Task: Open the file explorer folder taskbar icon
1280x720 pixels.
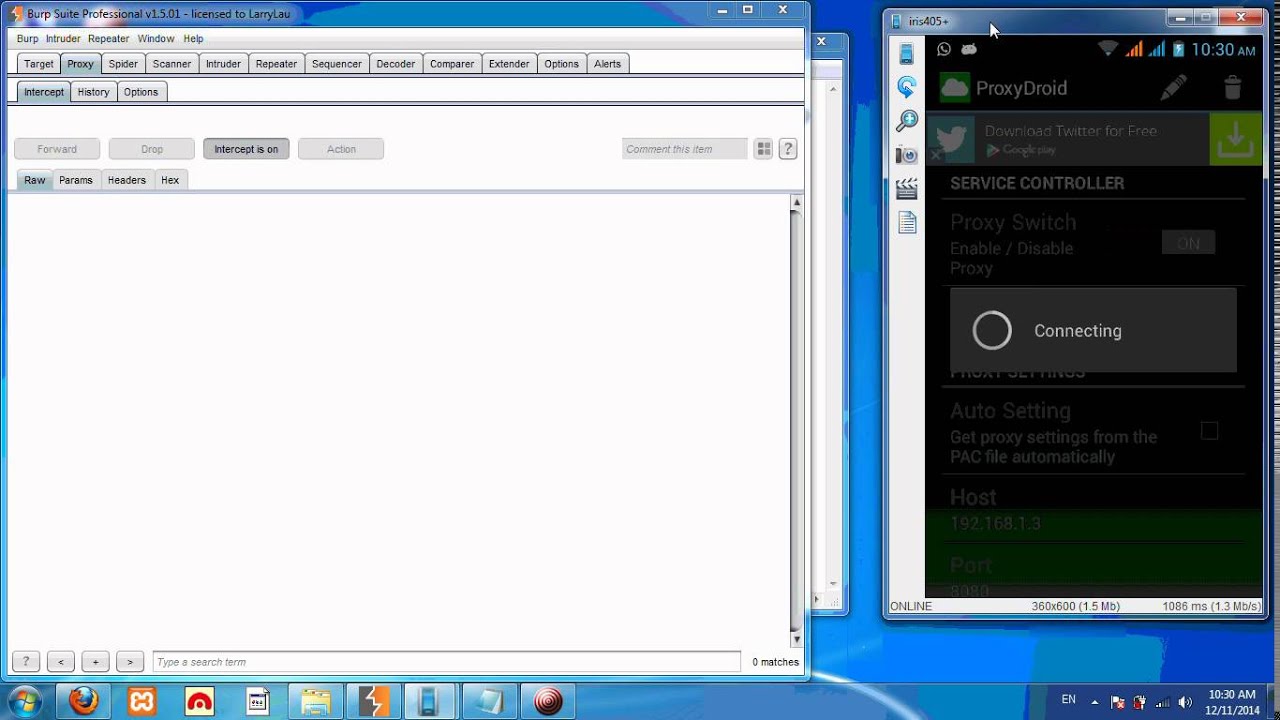Action: pyautogui.click(x=315, y=702)
